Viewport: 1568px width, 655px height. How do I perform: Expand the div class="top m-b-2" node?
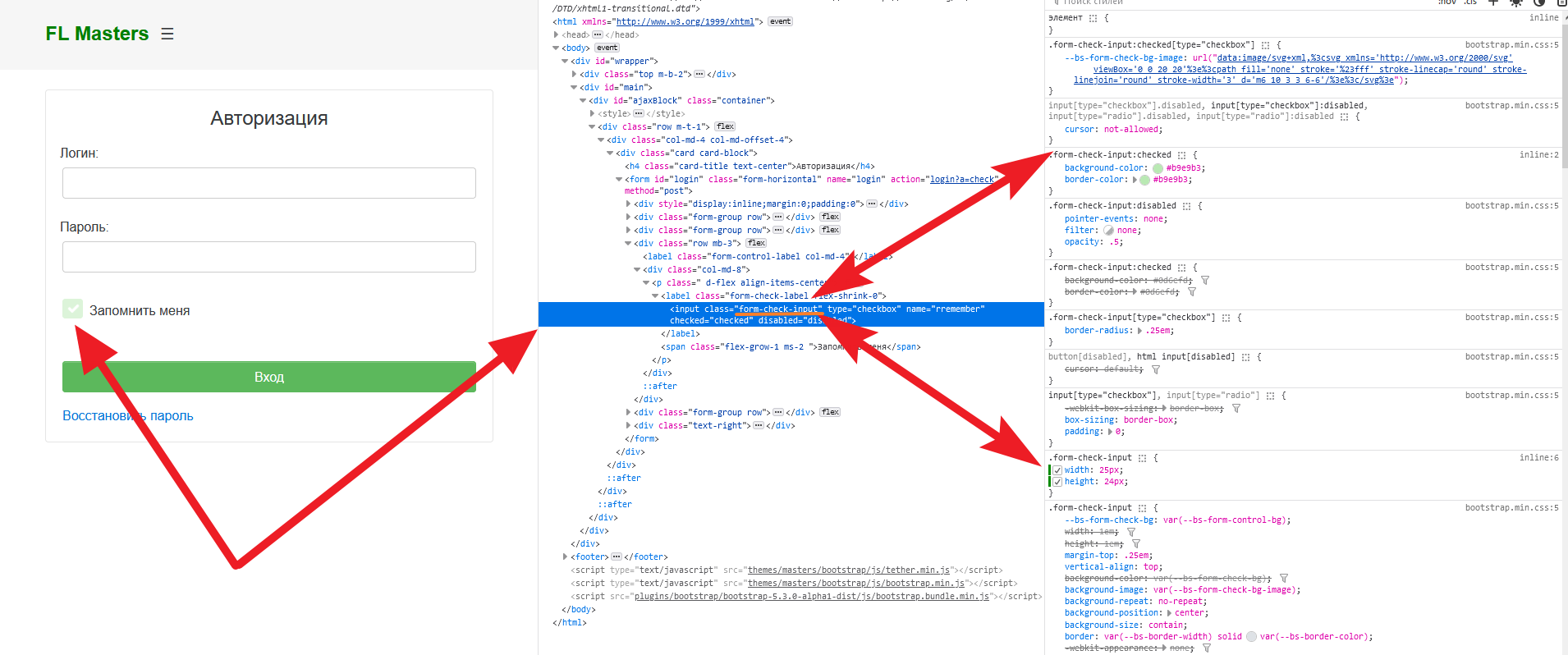pyautogui.click(x=575, y=74)
